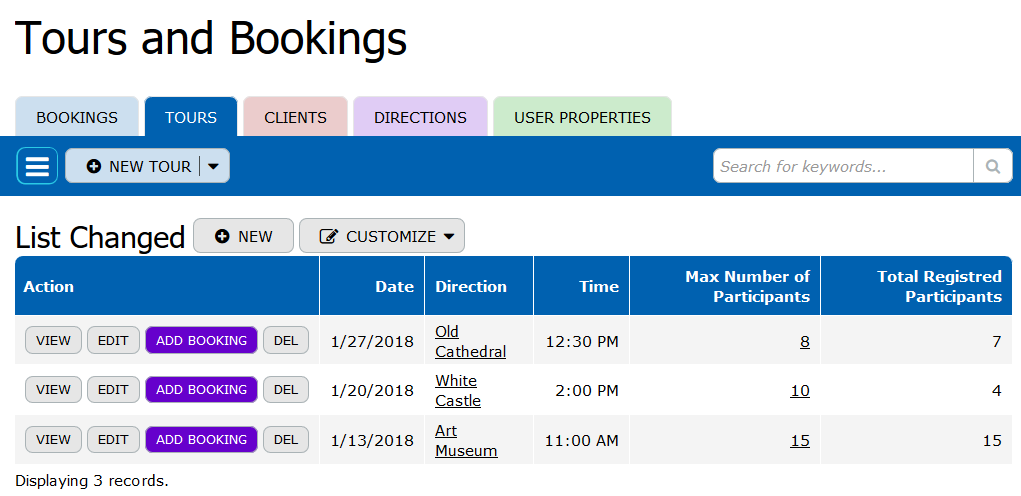Screen dimensions: 1021x496
Task: Switch to the Clients tab
Action: [x=295, y=117]
